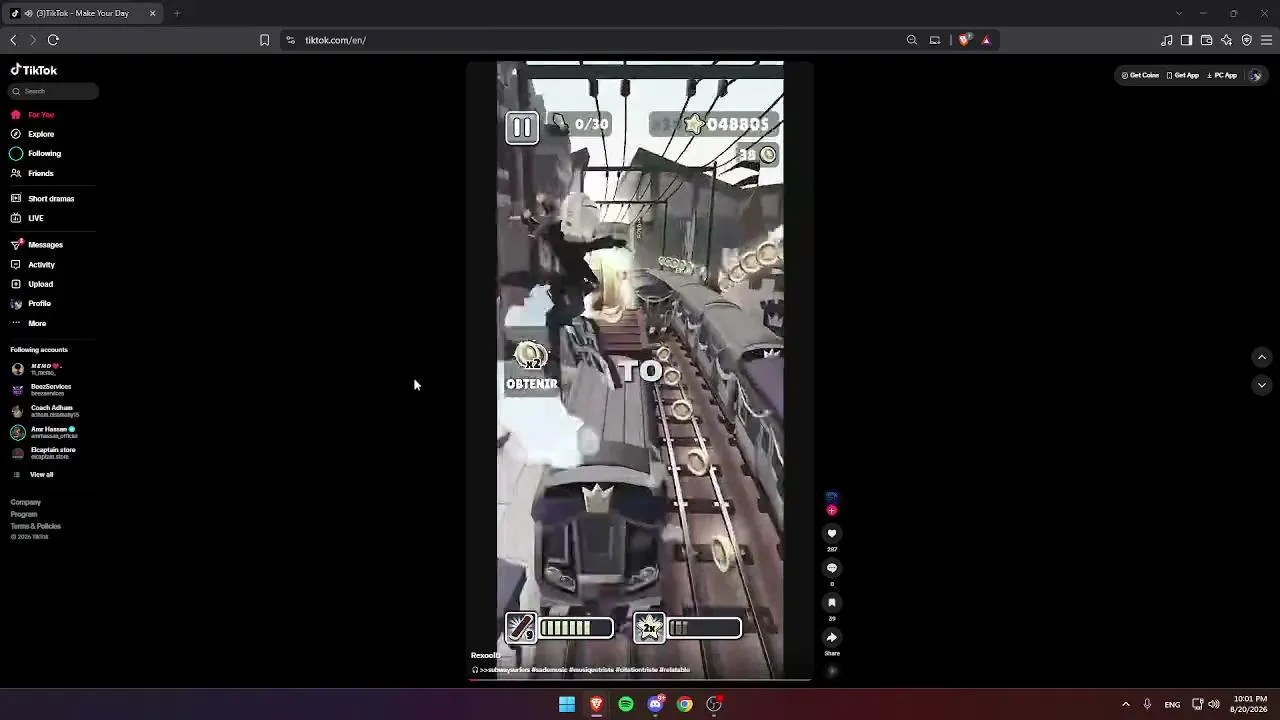1280x720 pixels.
Task: Go to next video with down arrow
Action: pyautogui.click(x=1261, y=385)
